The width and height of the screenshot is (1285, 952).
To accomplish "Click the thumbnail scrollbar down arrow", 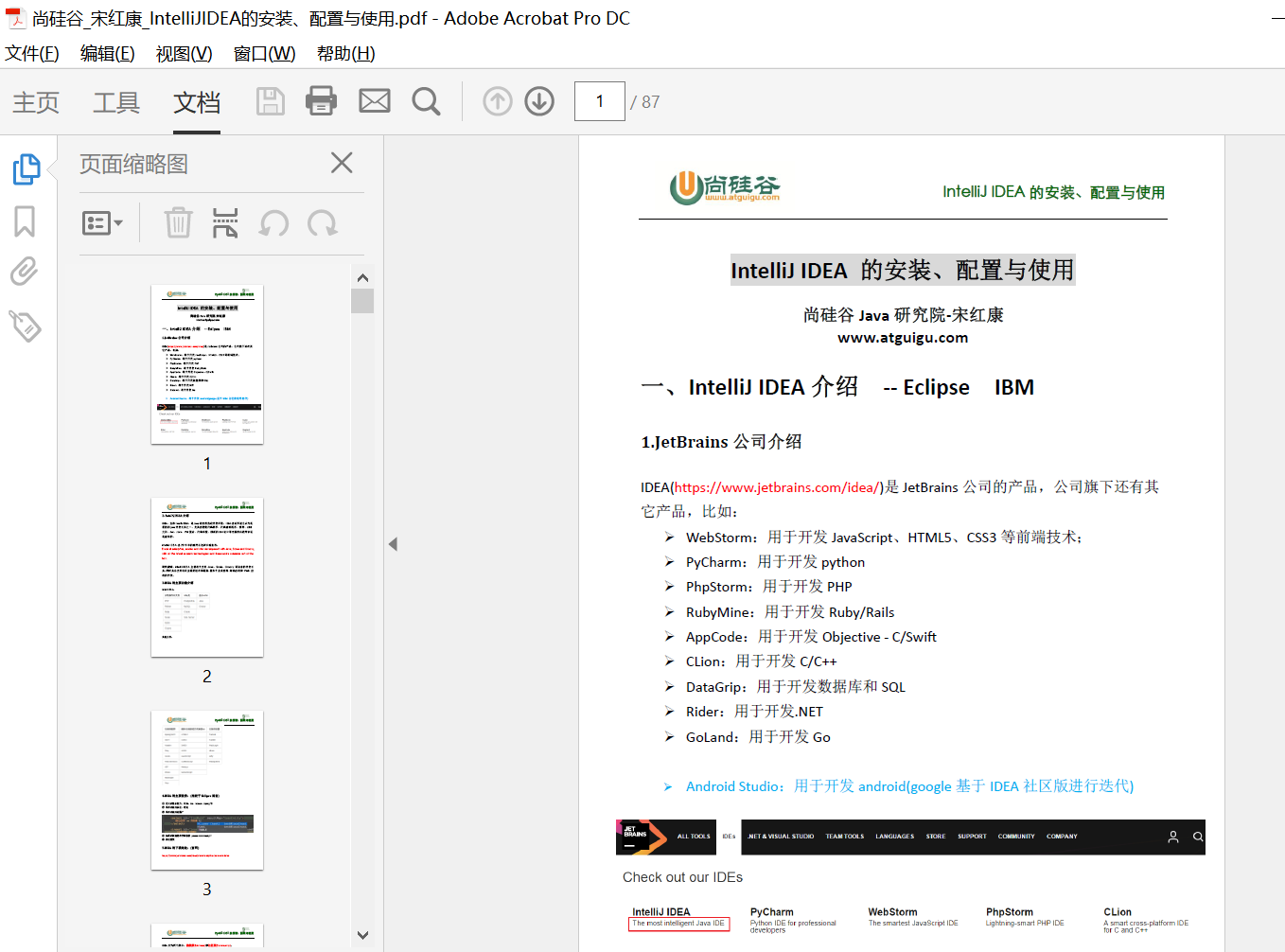I will [362, 935].
